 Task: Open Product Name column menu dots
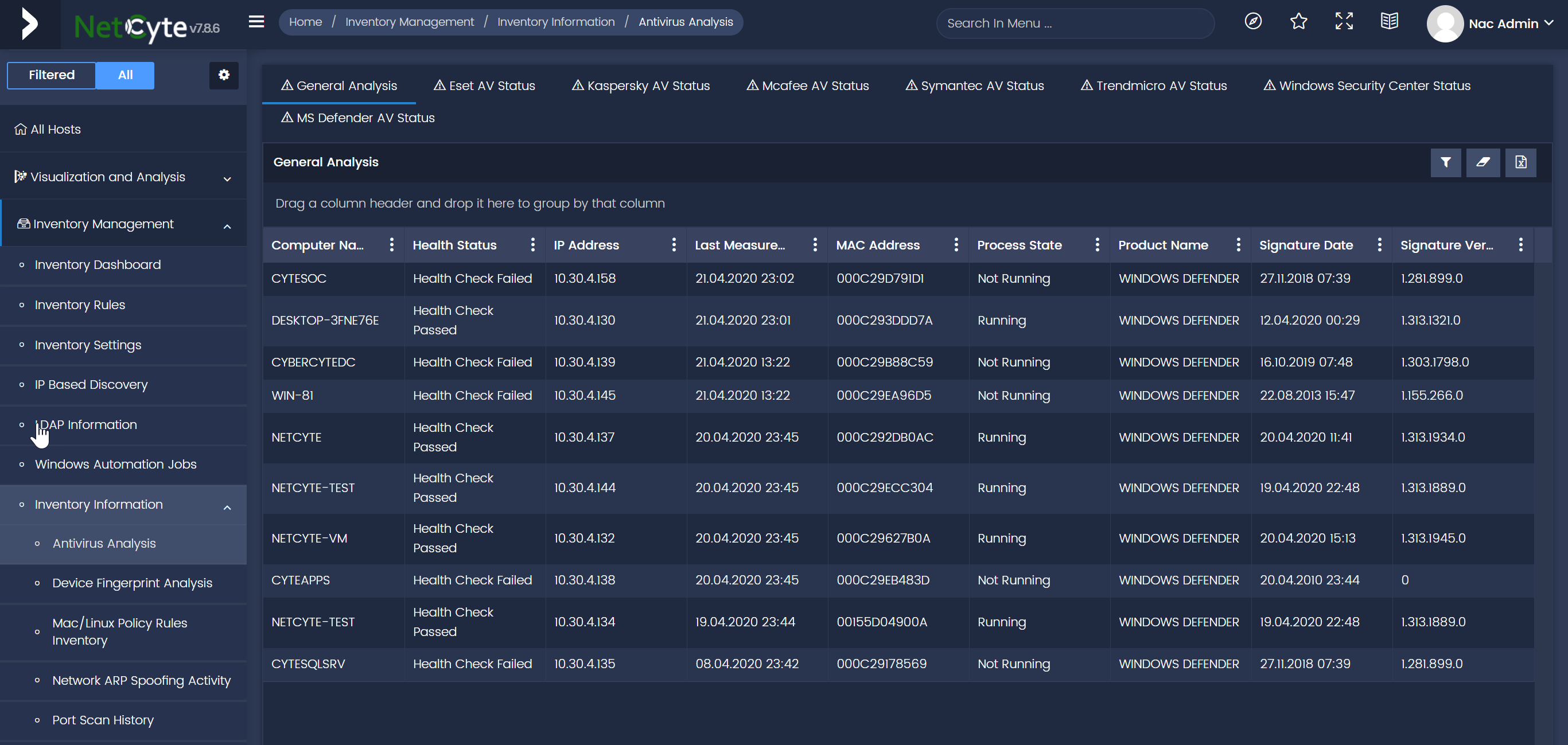1239,245
